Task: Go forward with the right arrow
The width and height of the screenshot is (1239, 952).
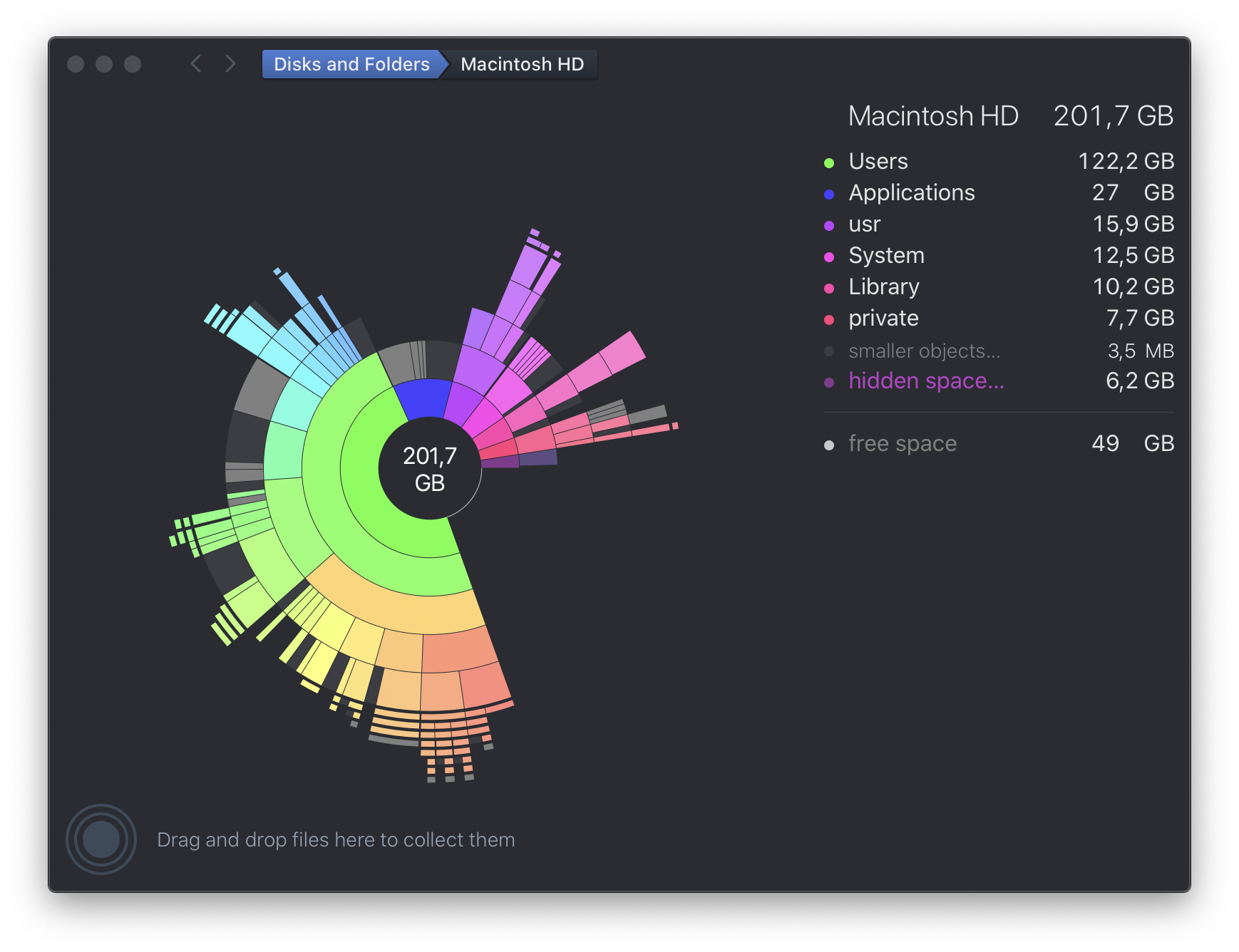Action: (230, 64)
